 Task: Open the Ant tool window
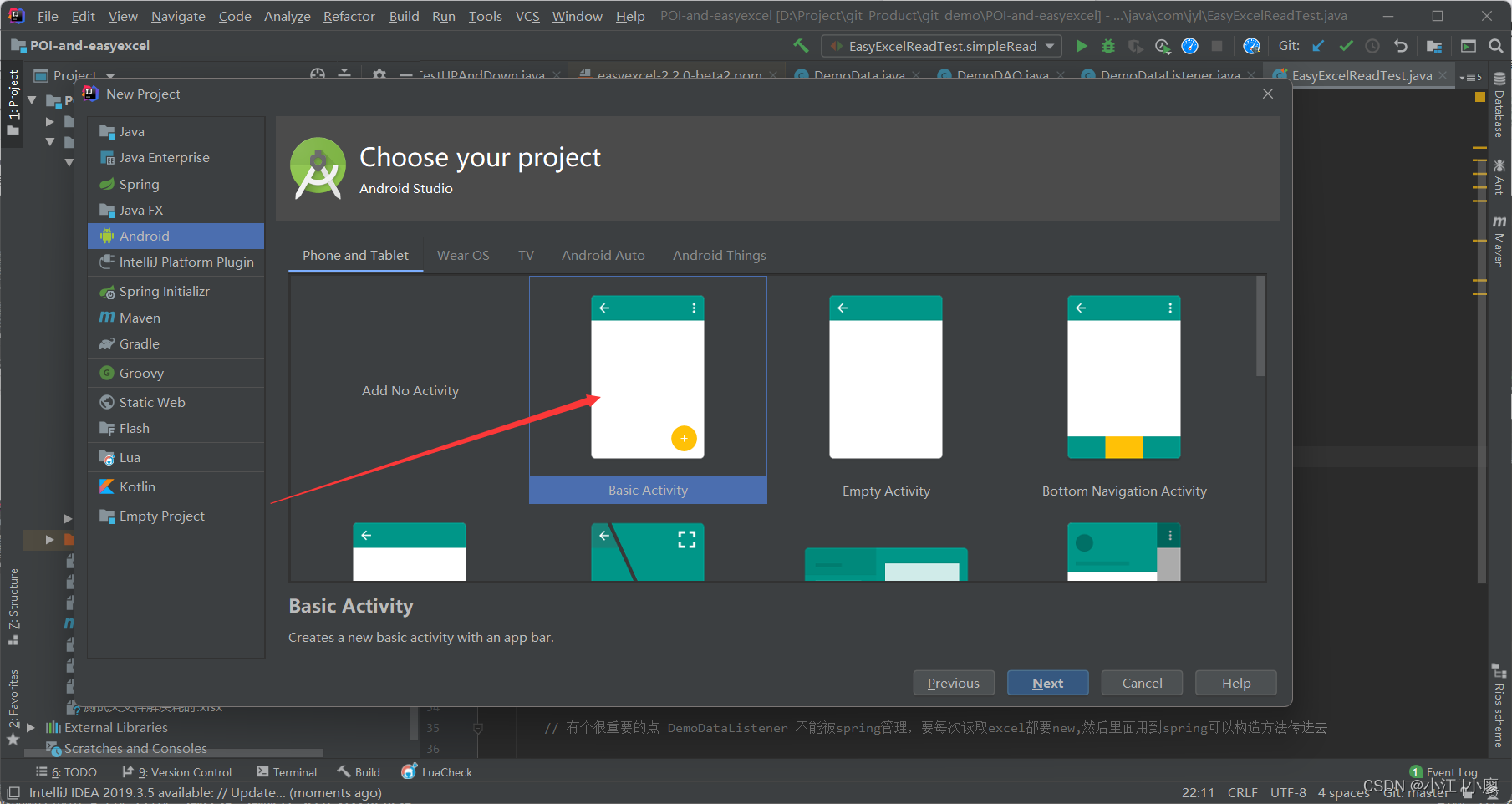click(1499, 177)
